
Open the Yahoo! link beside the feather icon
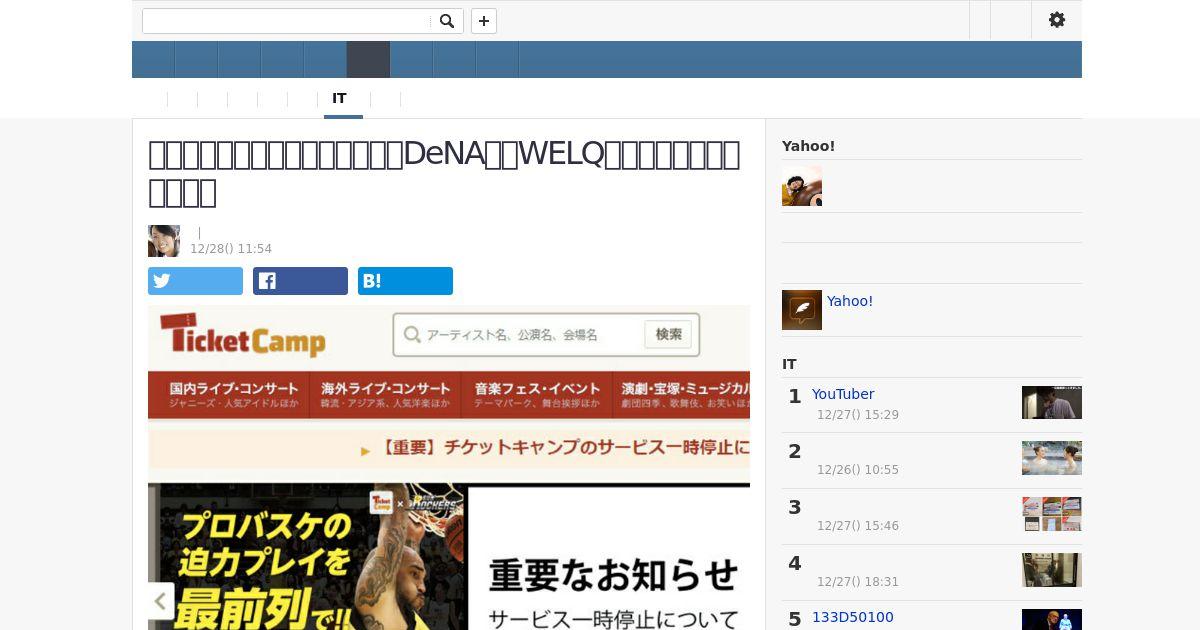(850, 301)
